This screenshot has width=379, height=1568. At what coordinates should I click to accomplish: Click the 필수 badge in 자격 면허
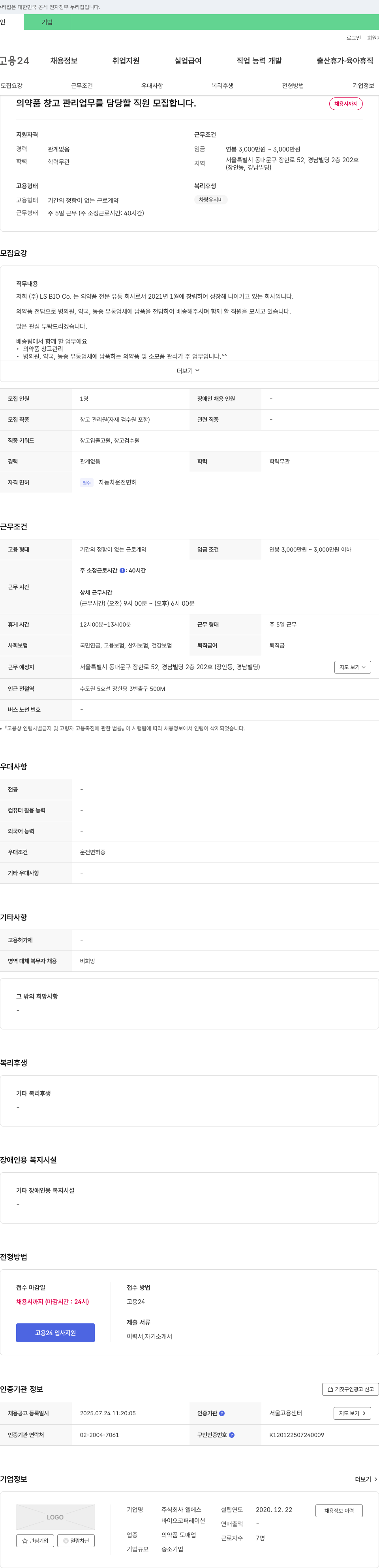tap(86, 483)
